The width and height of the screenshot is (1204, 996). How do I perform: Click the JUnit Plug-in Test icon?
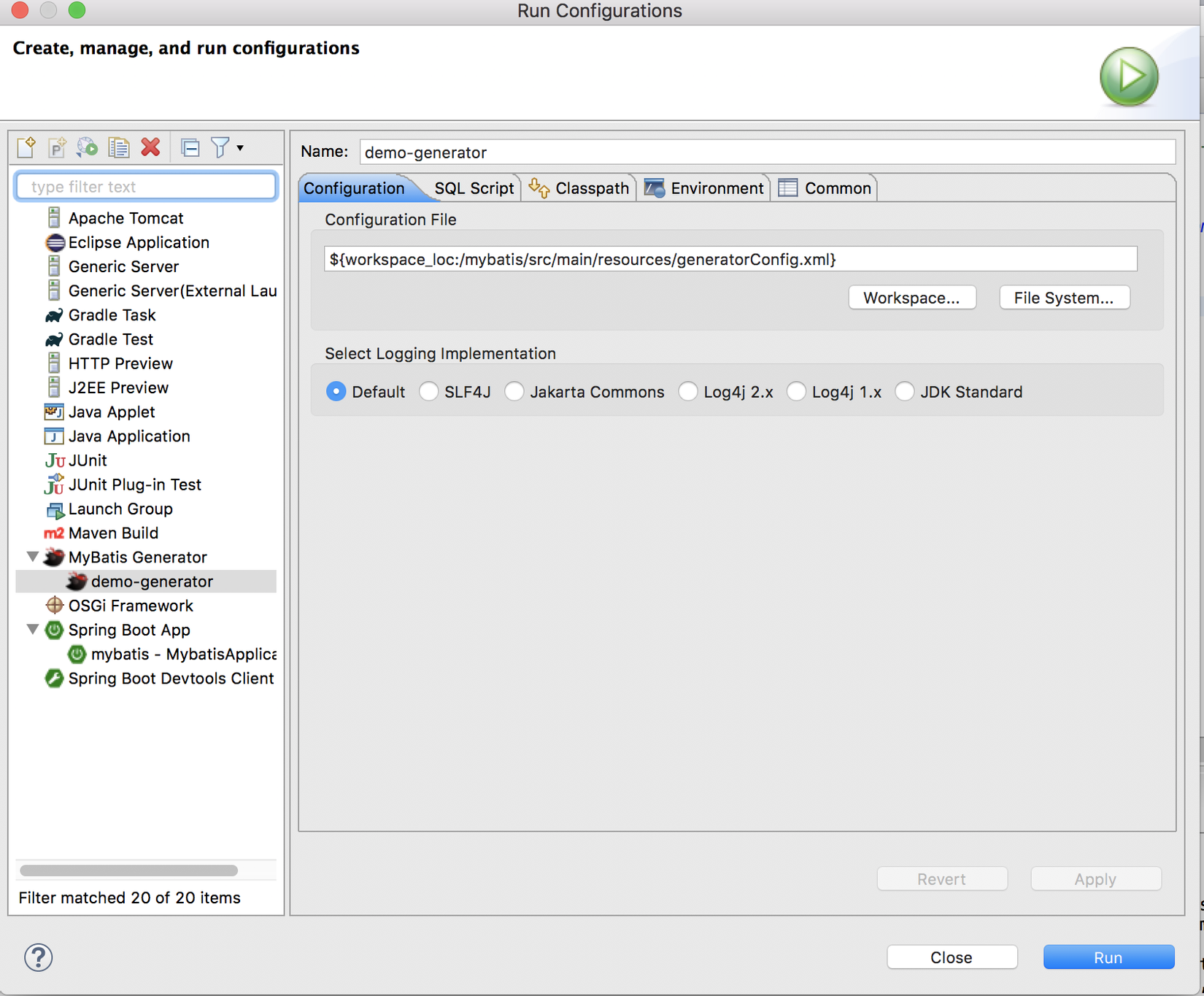point(55,484)
